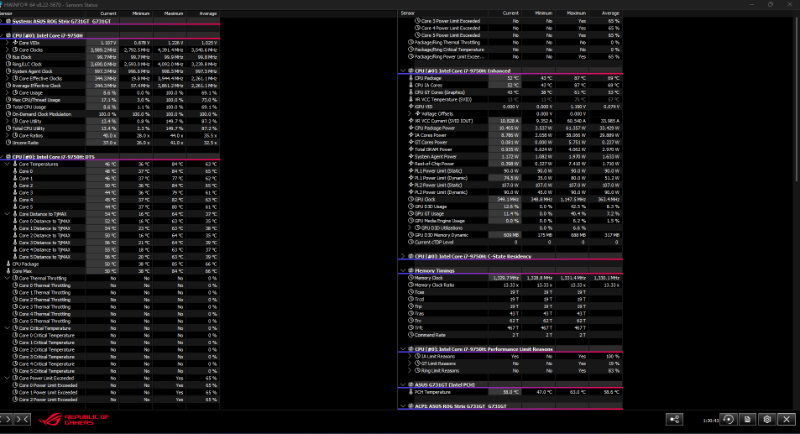The height and width of the screenshot is (434, 800).
Task: Click the collapse-all arrows button in bottom bar
Action: point(23,419)
